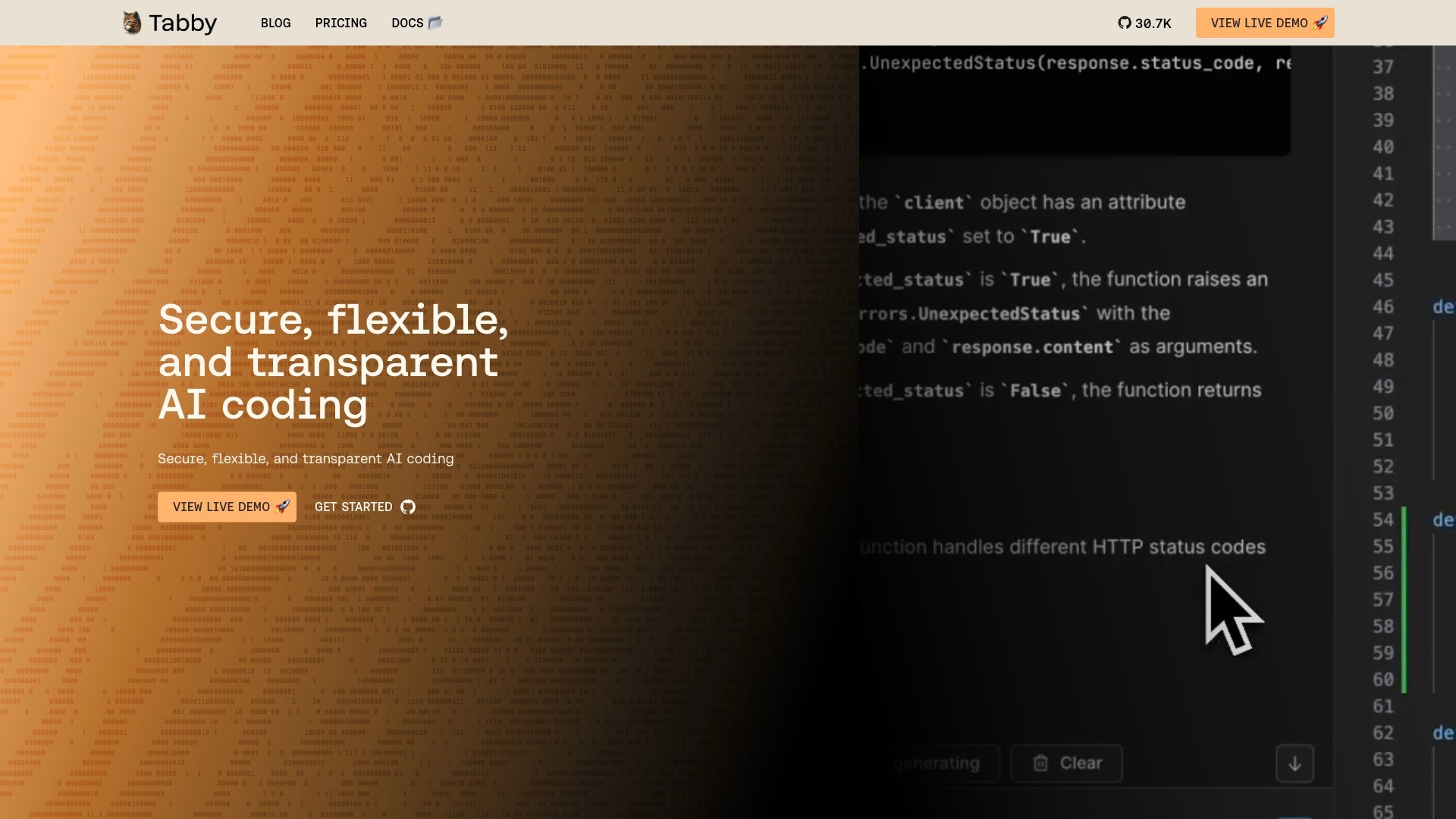Click the rocket icon in header demo button
This screenshot has height=819, width=1456.
coord(1320,23)
